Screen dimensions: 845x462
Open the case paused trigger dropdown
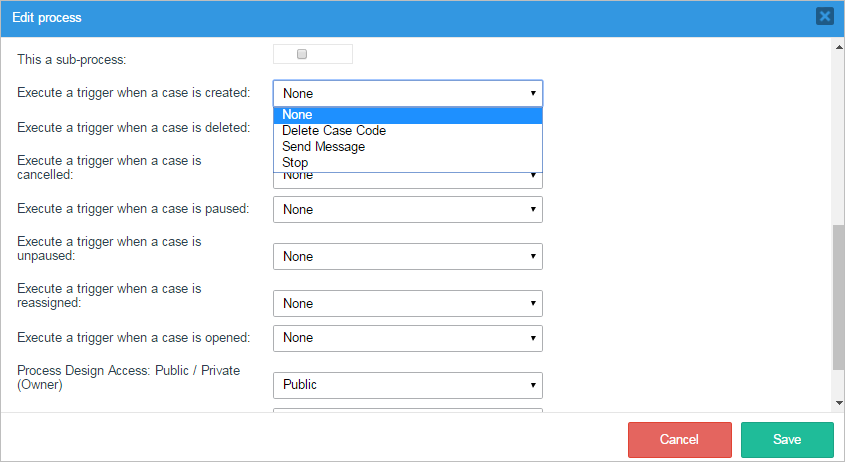pyautogui.click(x=407, y=210)
